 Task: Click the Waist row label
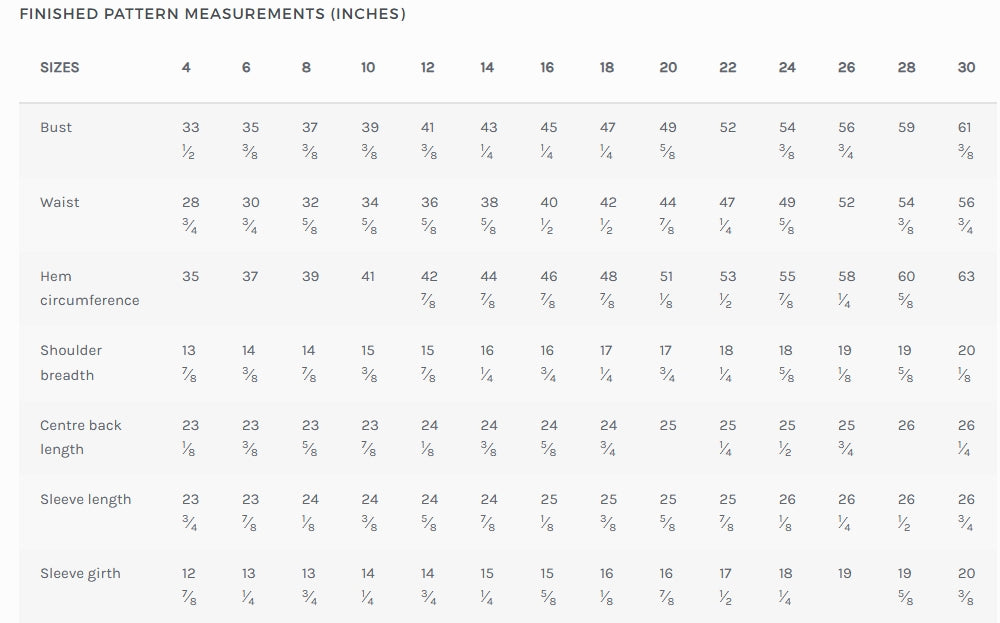60,202
